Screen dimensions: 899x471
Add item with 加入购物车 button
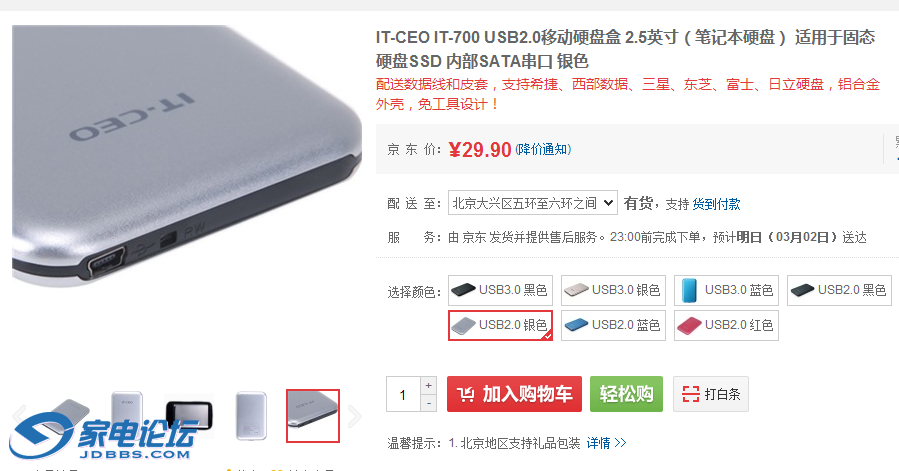point(514,394)
